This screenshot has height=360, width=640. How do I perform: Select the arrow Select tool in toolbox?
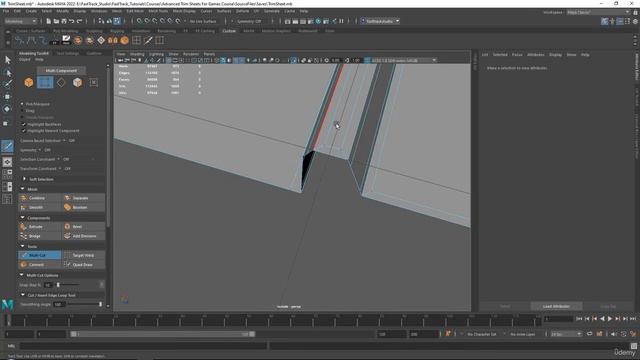tap(7, 60)
